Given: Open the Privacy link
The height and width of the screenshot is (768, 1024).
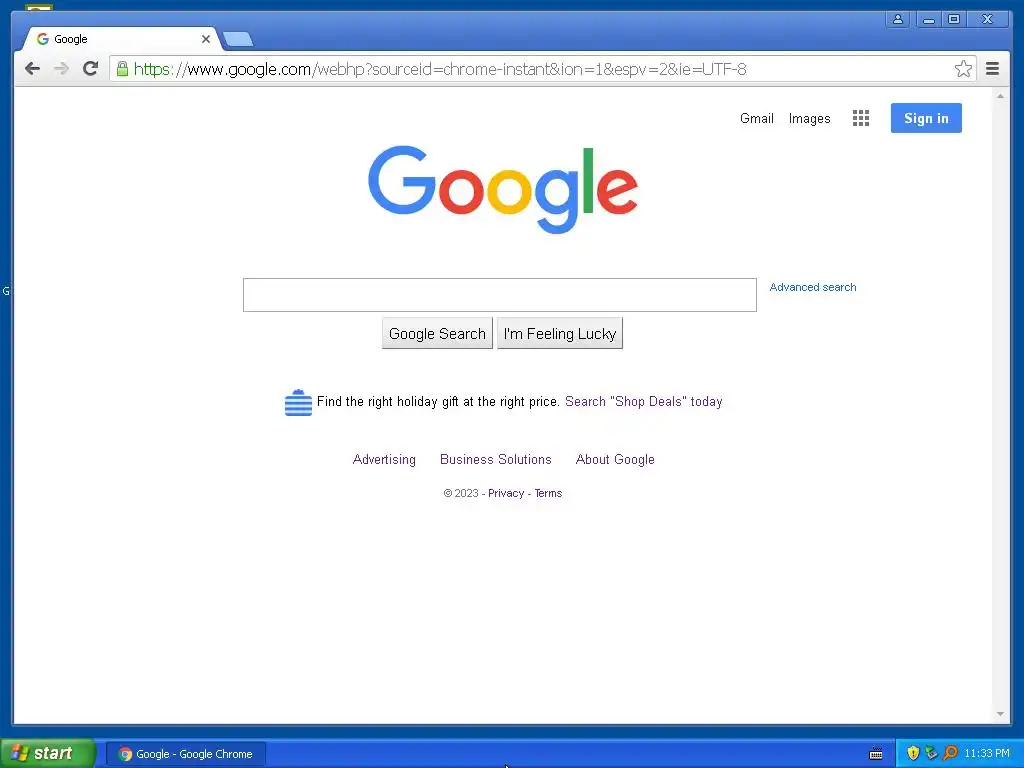Looking at the screenshot, I should [506, 493].
